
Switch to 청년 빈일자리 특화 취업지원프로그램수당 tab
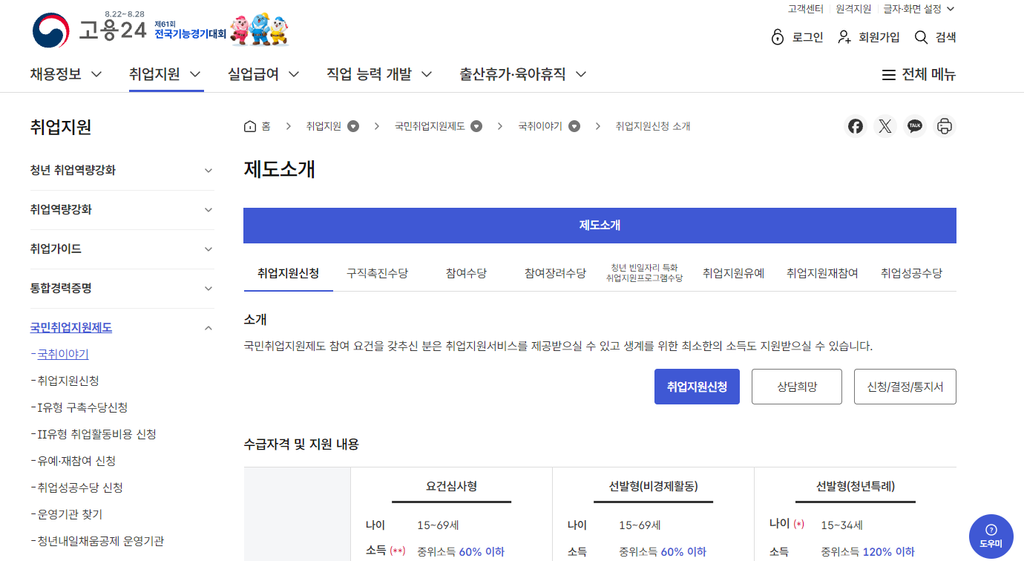(644, 274)
